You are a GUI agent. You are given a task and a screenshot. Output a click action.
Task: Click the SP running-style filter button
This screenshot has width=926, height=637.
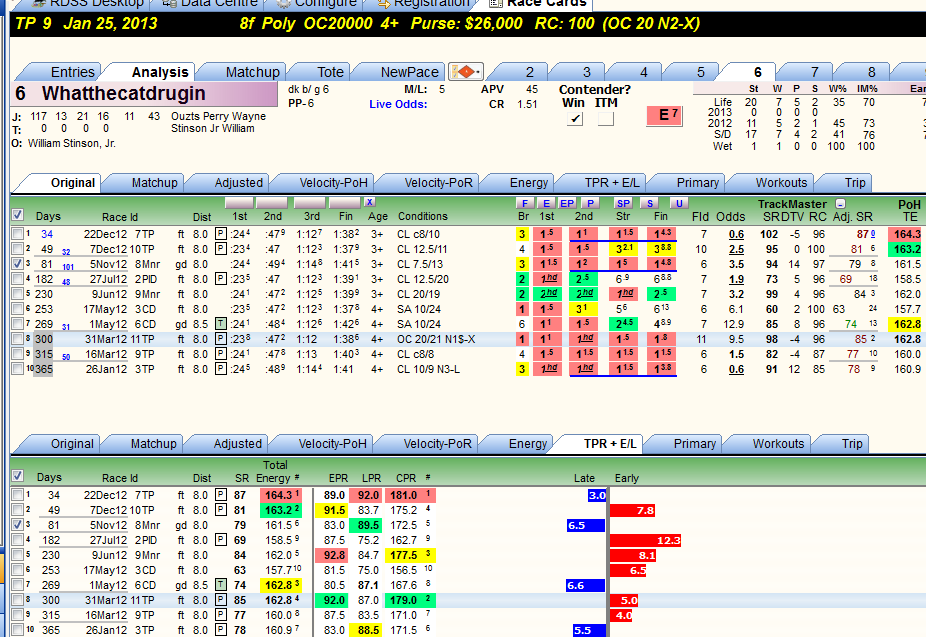pyautogui.click(x=623, y=203)
